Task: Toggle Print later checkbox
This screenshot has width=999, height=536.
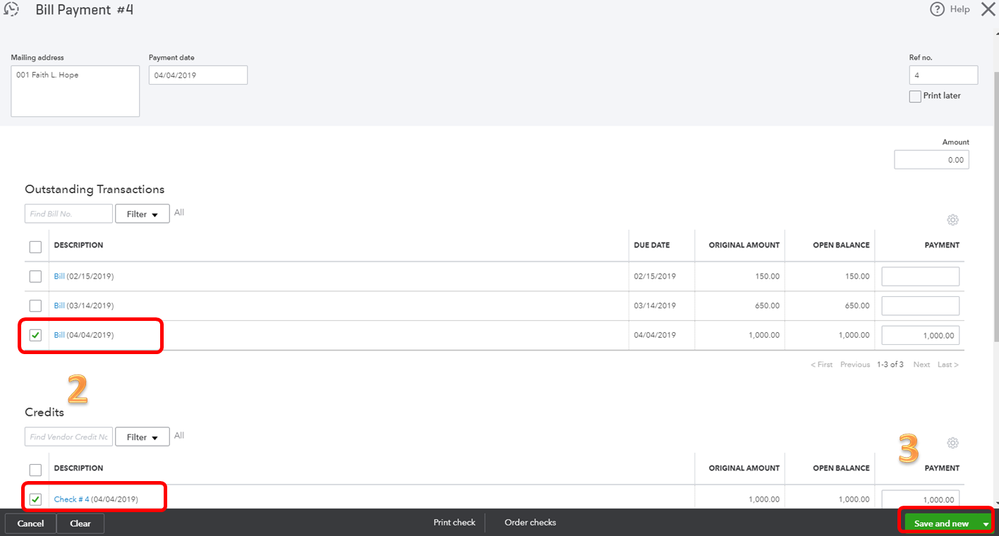Action: click(915, 96)
